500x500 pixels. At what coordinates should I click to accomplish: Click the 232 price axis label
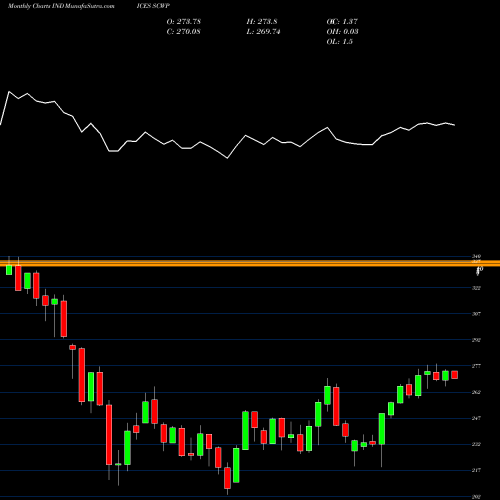476,444
